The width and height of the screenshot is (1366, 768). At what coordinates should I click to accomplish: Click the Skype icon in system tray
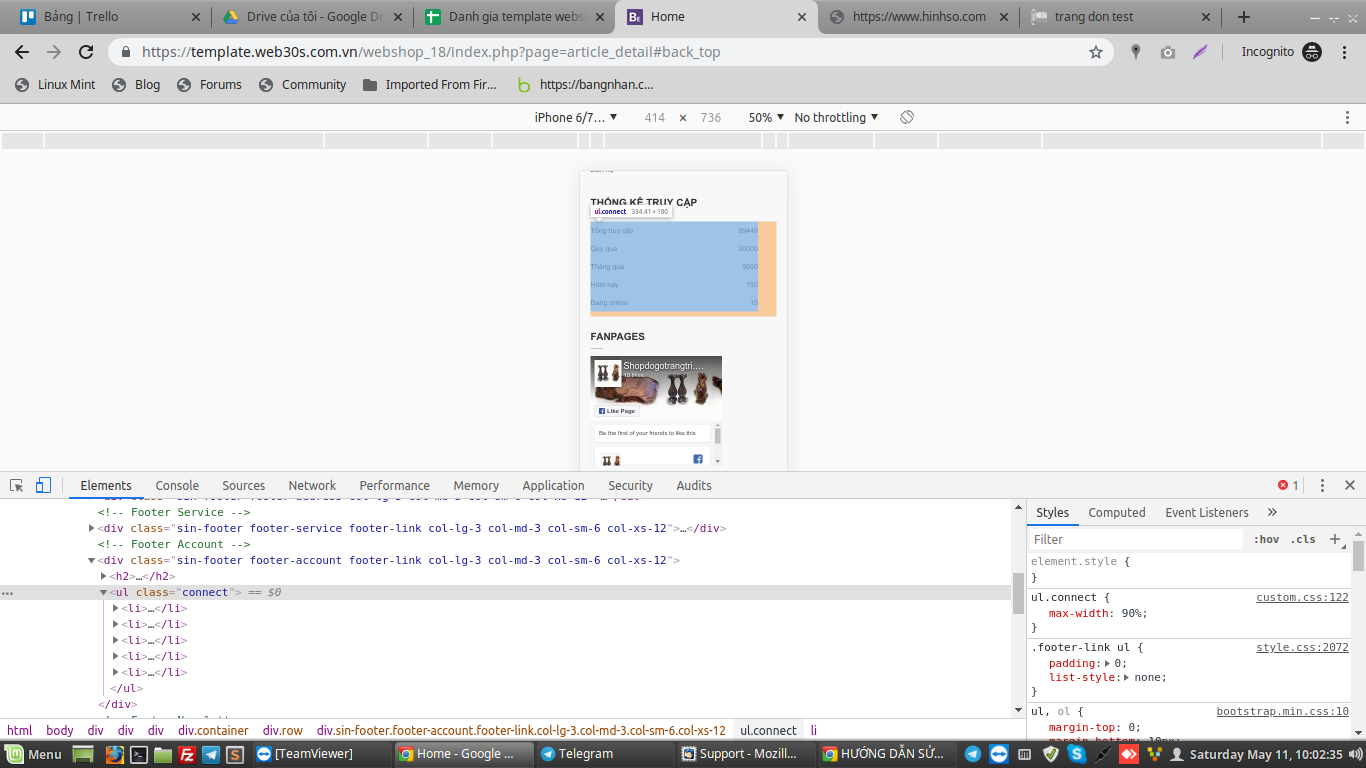pyautogui.click(x=1076, y=754)
